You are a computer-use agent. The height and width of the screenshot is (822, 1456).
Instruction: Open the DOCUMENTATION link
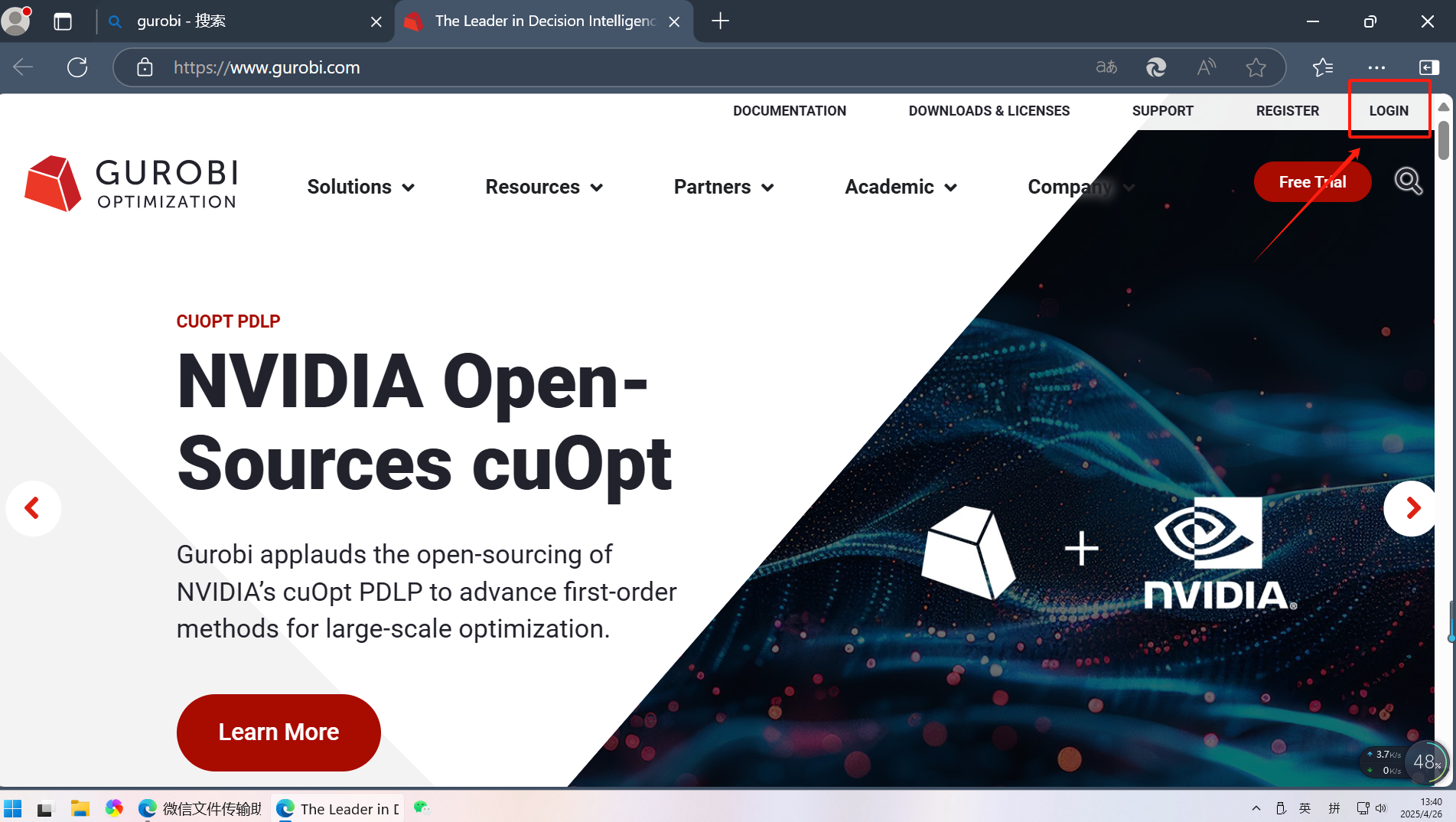(790, 111)
